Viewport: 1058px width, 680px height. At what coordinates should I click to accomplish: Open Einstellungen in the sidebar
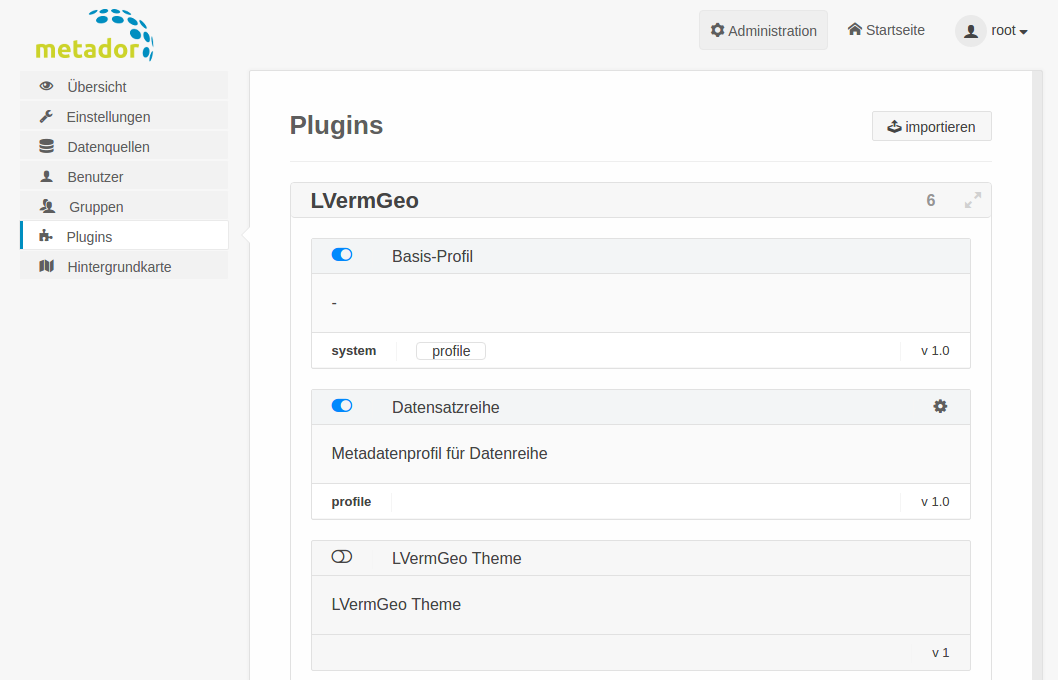coord(124,117)
